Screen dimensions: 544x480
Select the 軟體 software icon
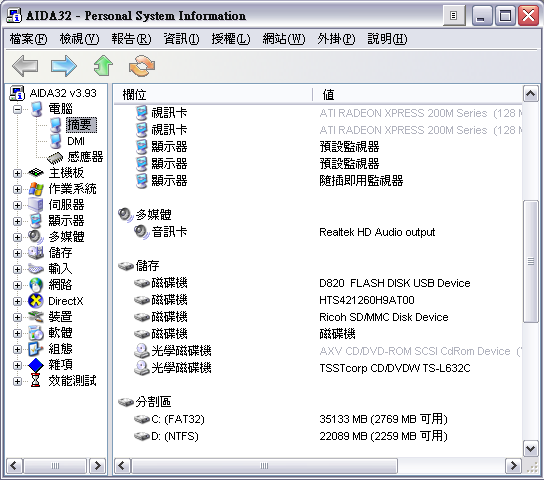pos(36,333)
